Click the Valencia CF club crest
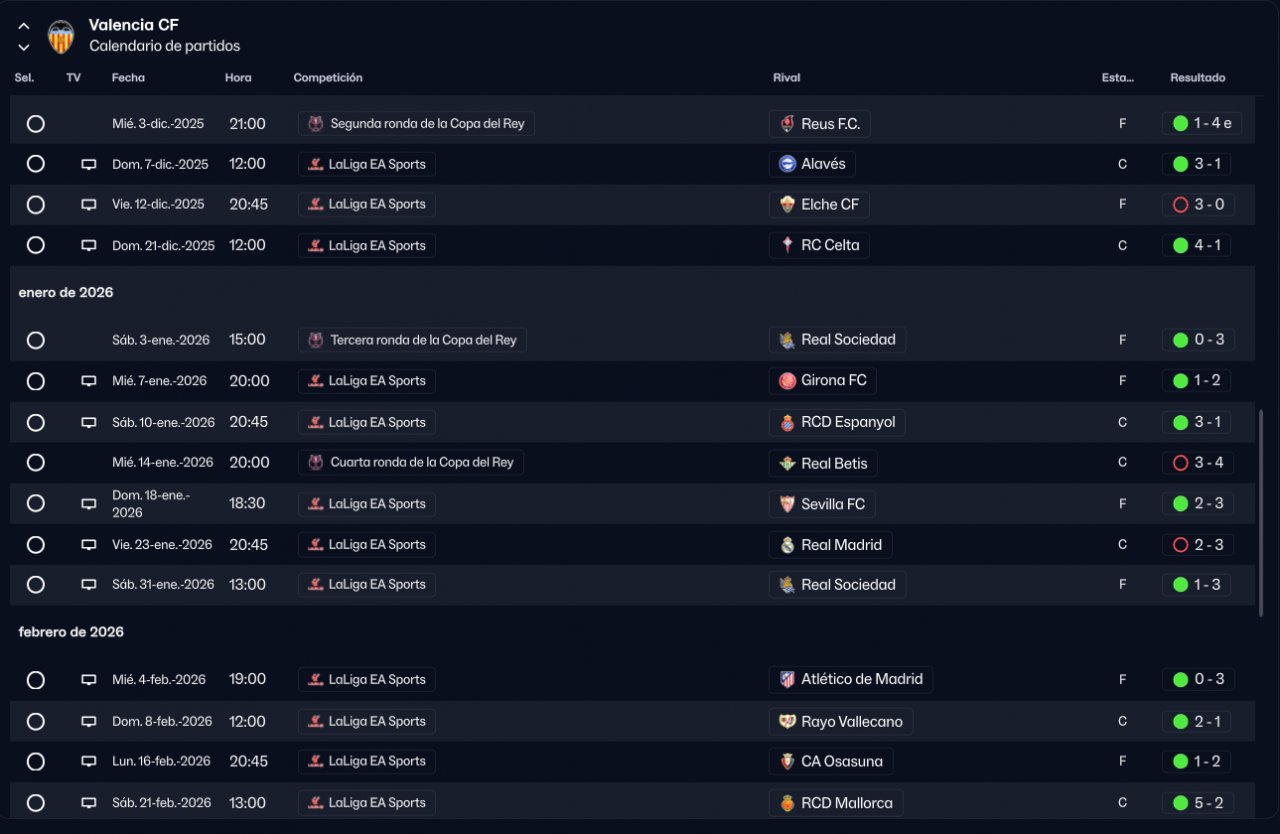1280x834 pixels. click(61, 37)
